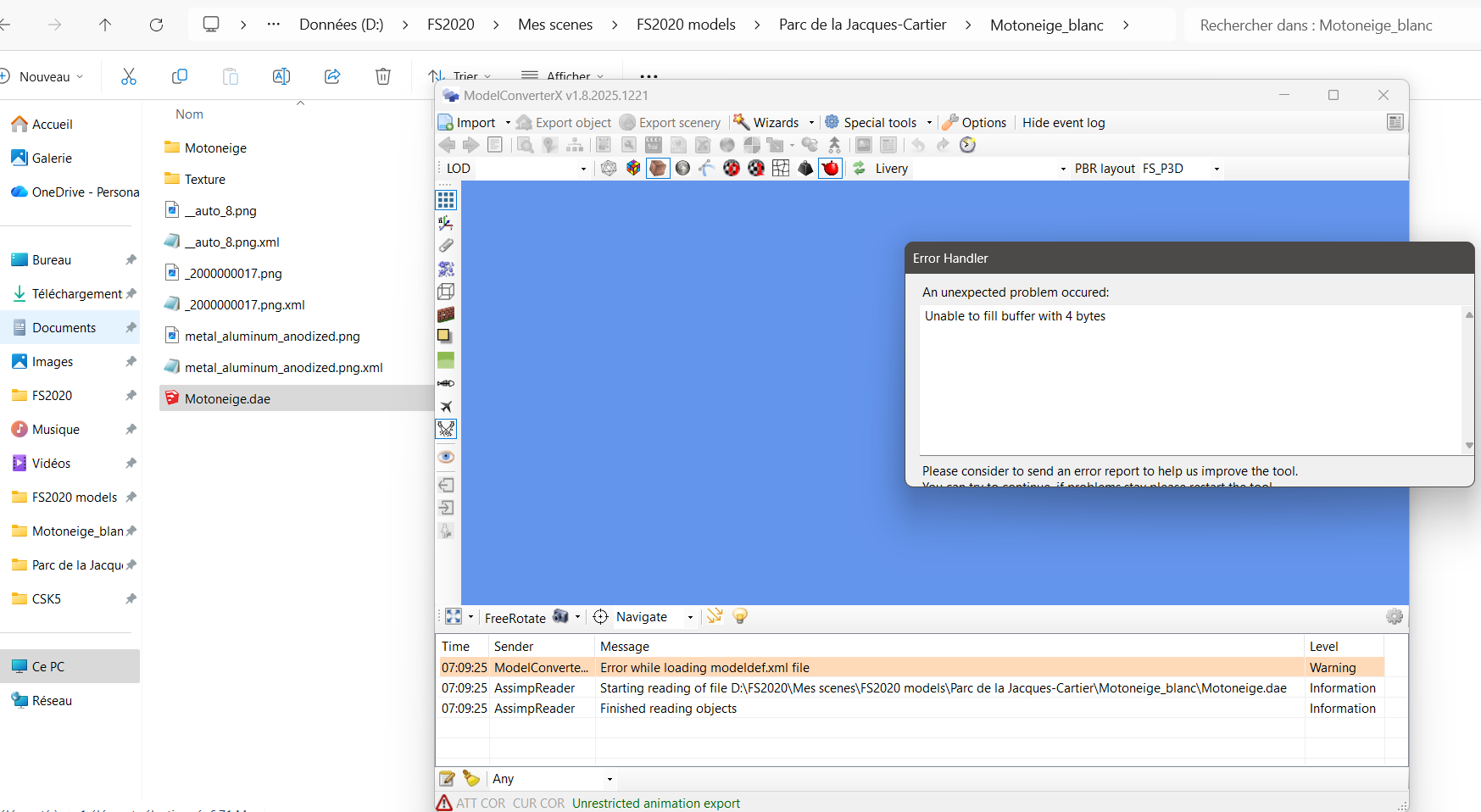Click the panel icon right of Hide event log
The height and width of the screenshot is (812, 1481).
(x=1395, y=122)
